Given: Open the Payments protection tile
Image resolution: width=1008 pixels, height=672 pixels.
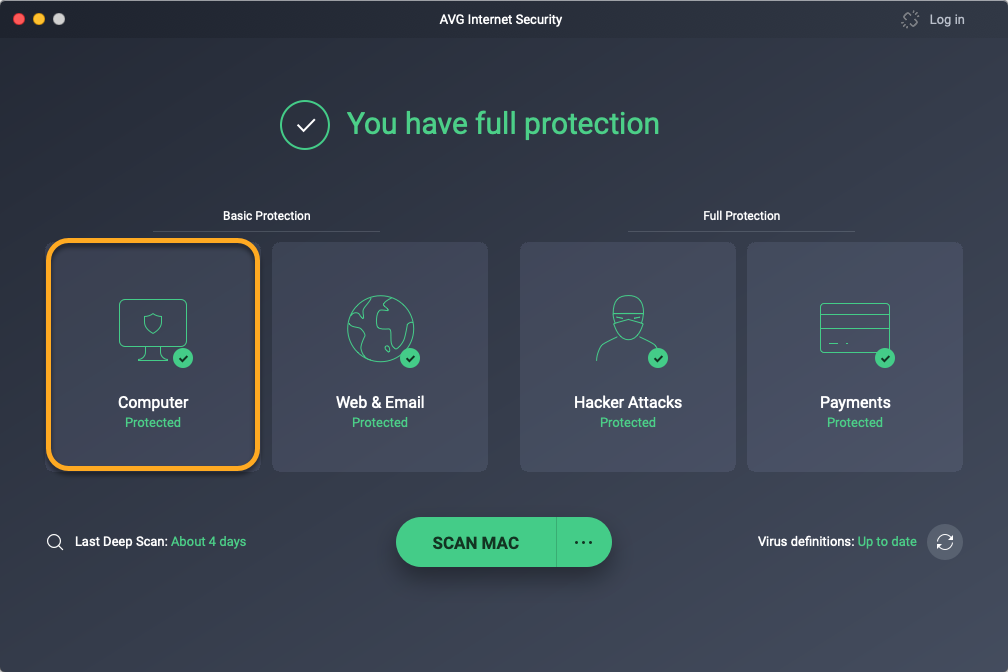Looking at the screenshot, I should click(855, 357).
